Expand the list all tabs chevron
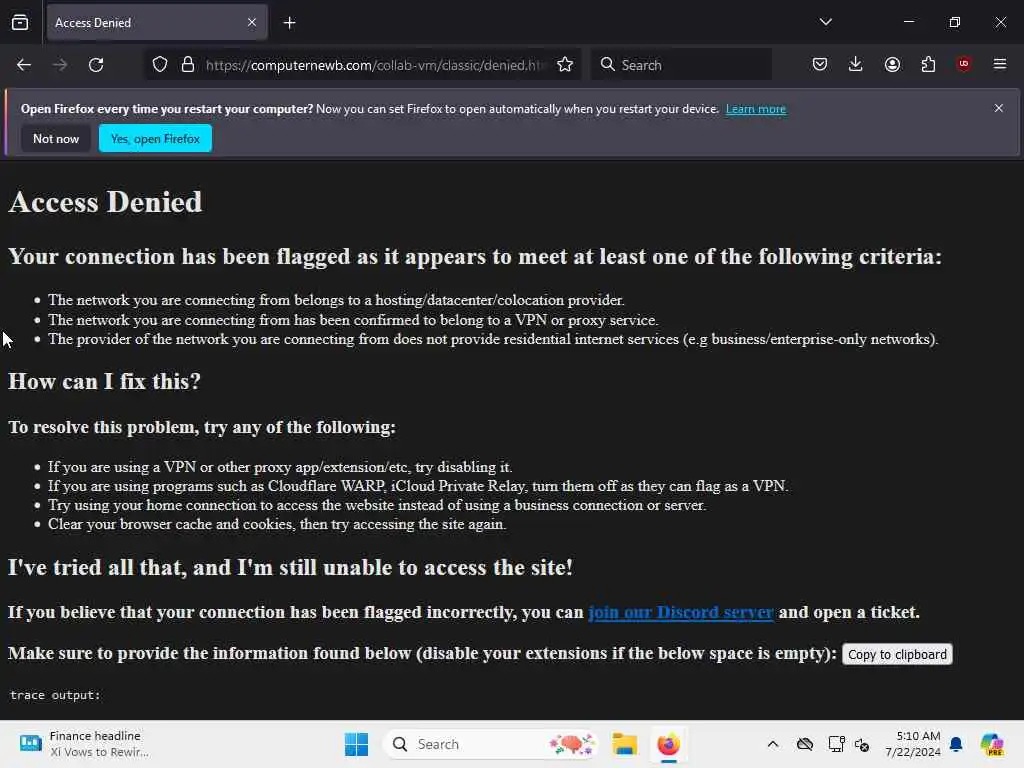The image size is (1024, 768). [825, 22]
